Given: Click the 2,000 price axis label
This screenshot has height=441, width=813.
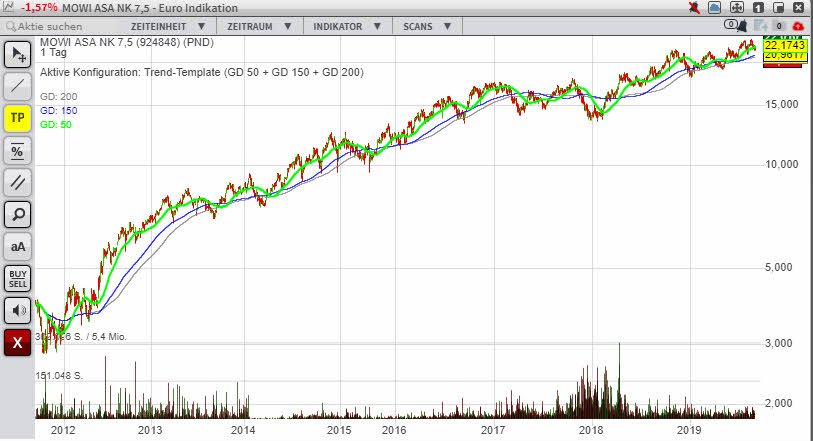Looking at the screenshot, I should coord(779,403).
